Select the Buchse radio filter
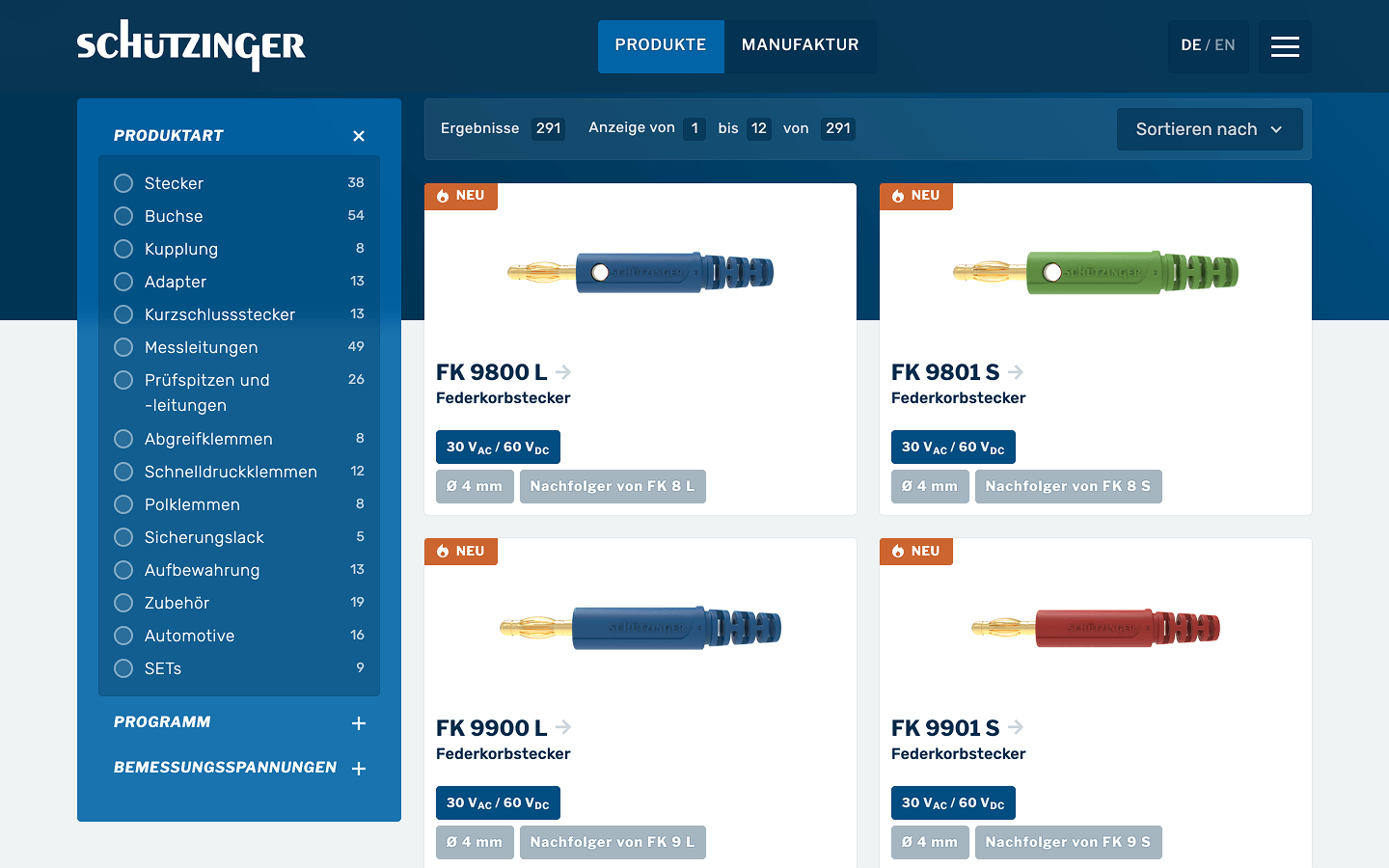Image resolution: width=1389 pixels, height=868 pixels. (x=123, y=216)
